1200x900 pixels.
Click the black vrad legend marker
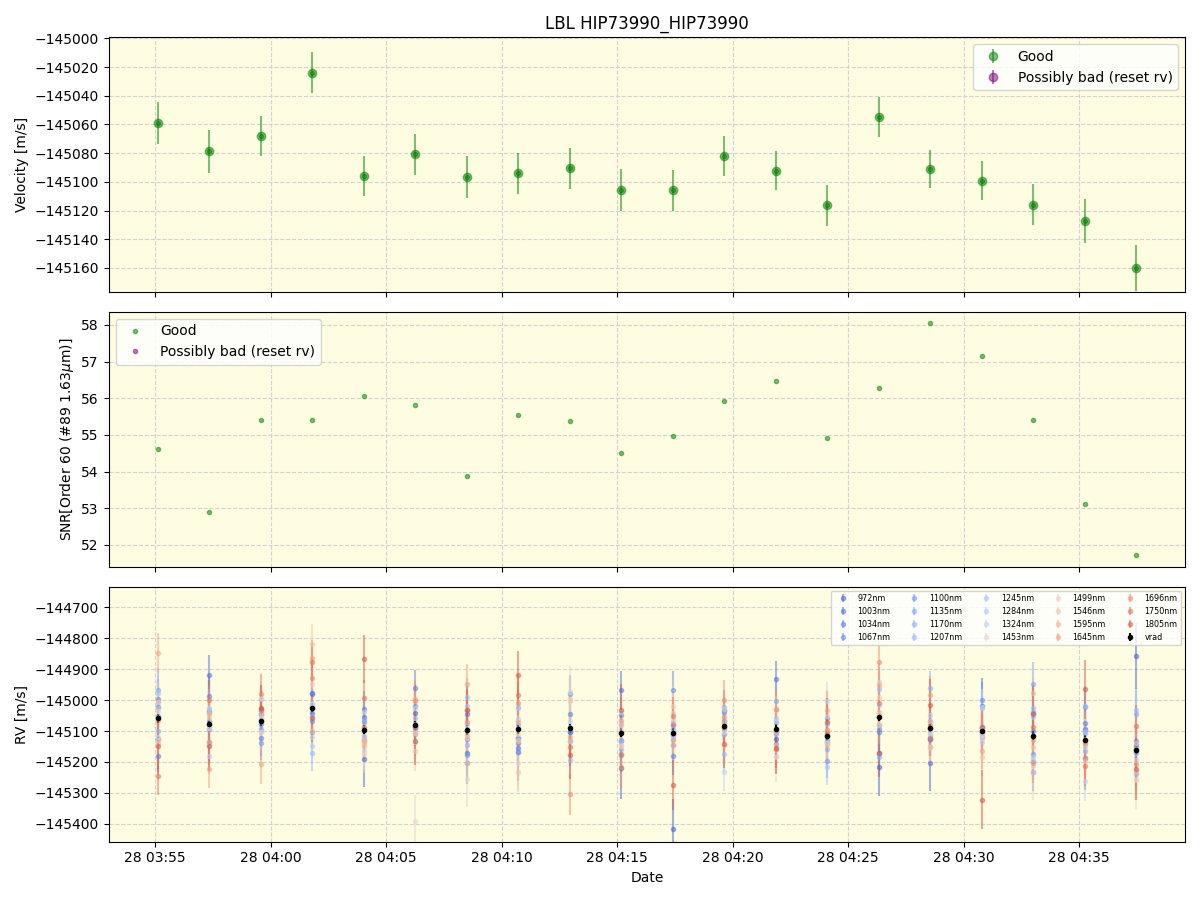(x=1131, y=637)
